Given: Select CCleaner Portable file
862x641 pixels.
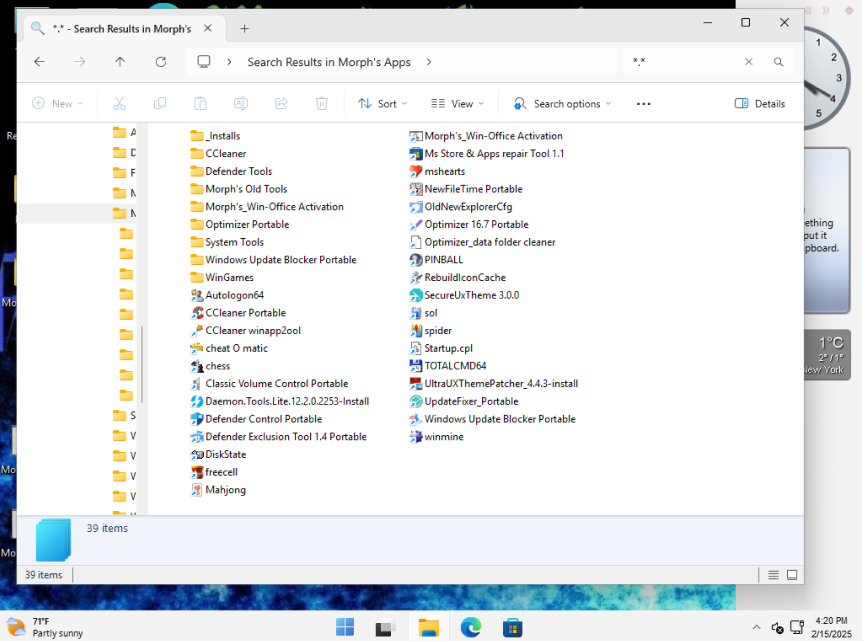Looking at the screenshot, I should pos(238,313).
